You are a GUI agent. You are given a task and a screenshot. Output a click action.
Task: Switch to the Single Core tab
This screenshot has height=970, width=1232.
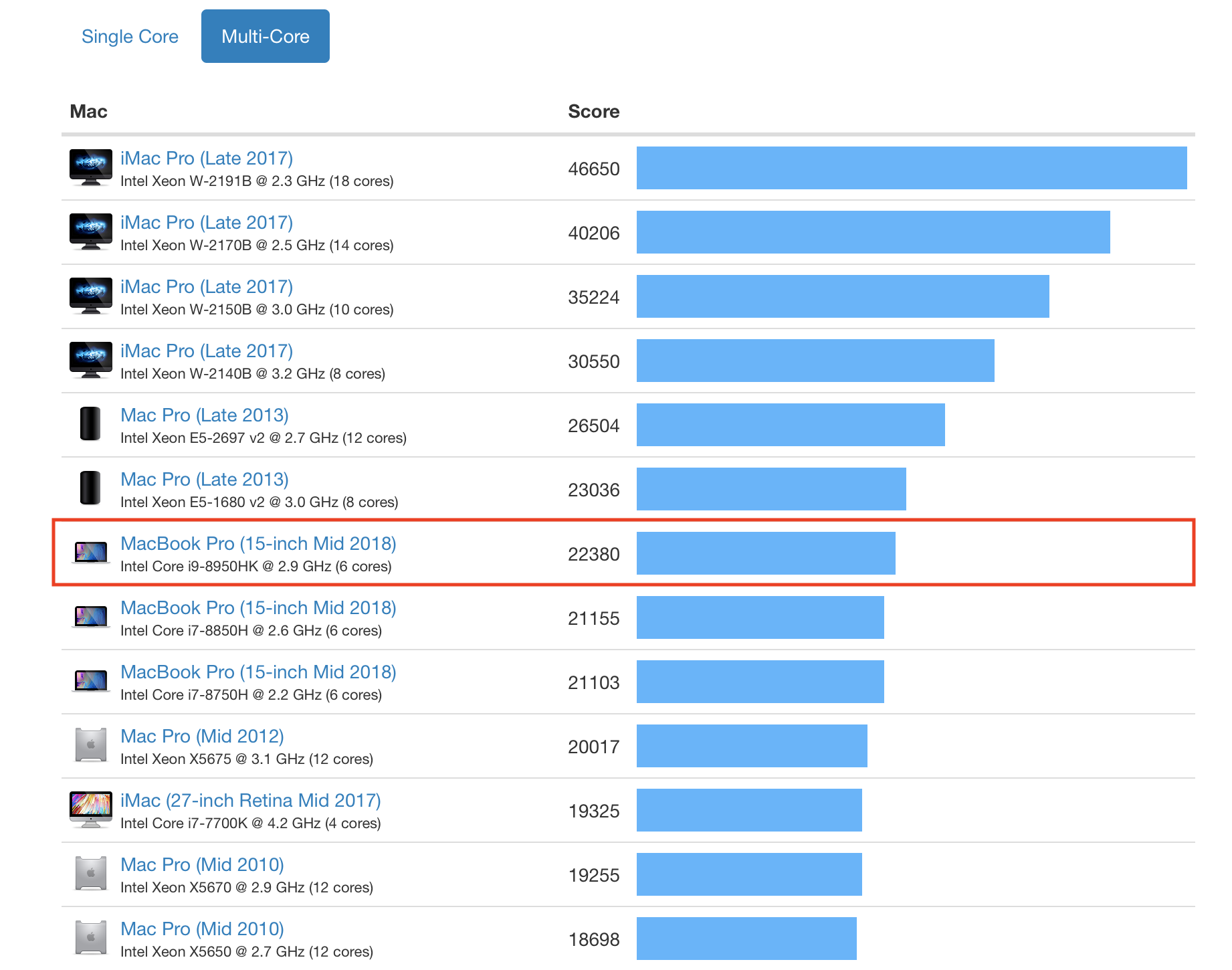[x=130, y=36]
